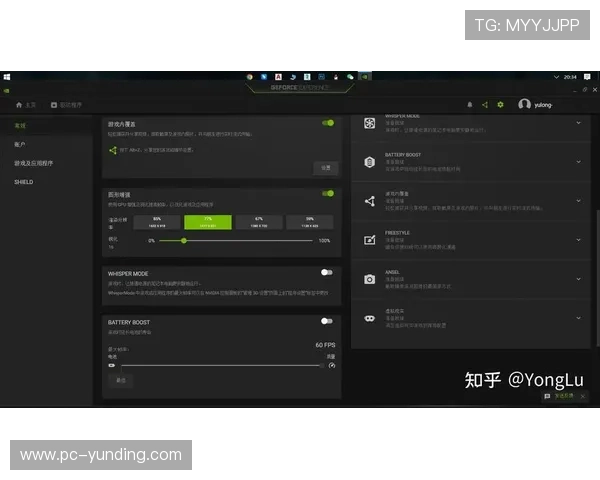Click the green share icon in header

(x=485, y=104)
